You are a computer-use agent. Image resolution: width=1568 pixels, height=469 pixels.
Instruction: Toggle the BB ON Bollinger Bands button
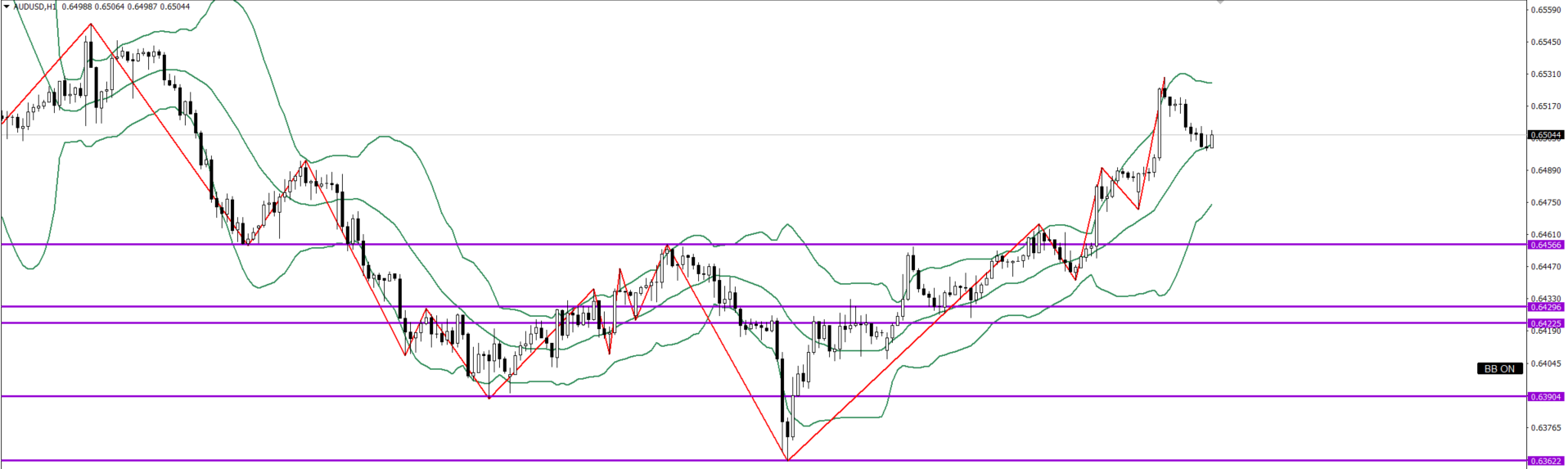pyautogui.click(x=1499, y=369)
